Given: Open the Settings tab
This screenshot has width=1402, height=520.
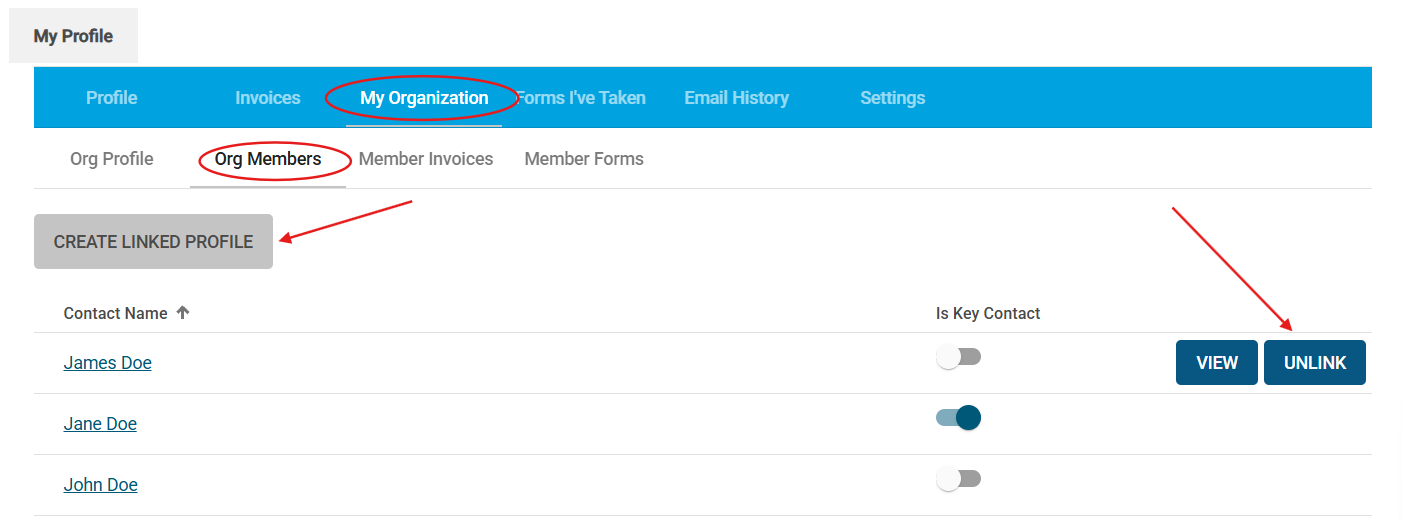Looking at the screenshot, I should coord(893,98).
